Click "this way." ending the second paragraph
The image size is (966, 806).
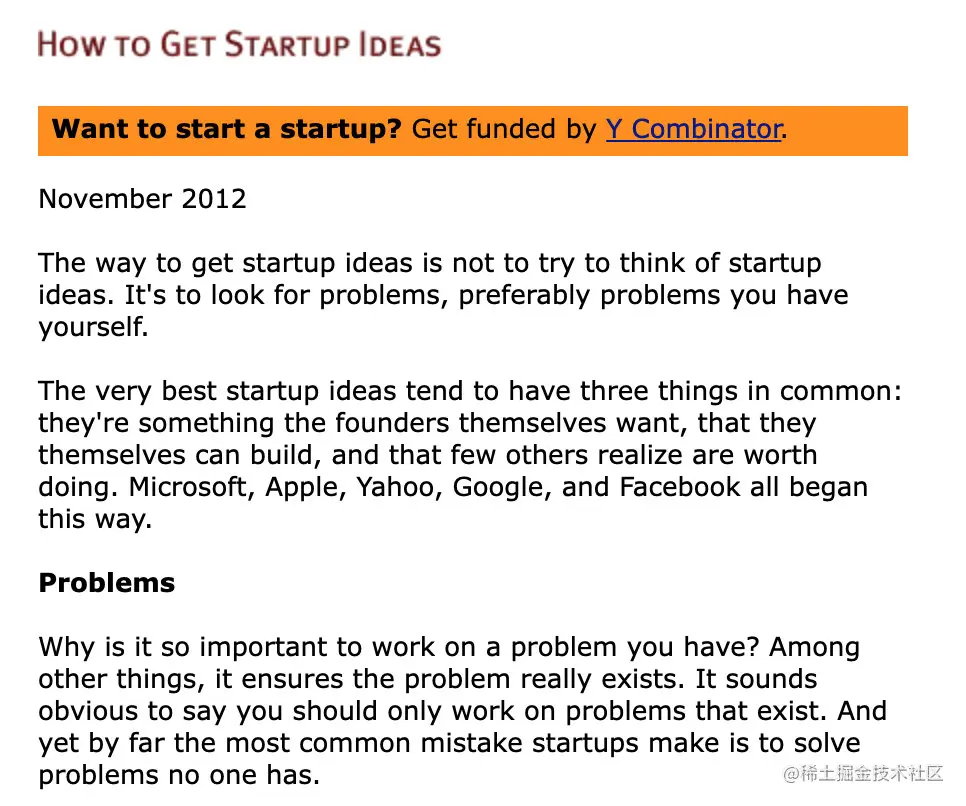click(95, 519)
